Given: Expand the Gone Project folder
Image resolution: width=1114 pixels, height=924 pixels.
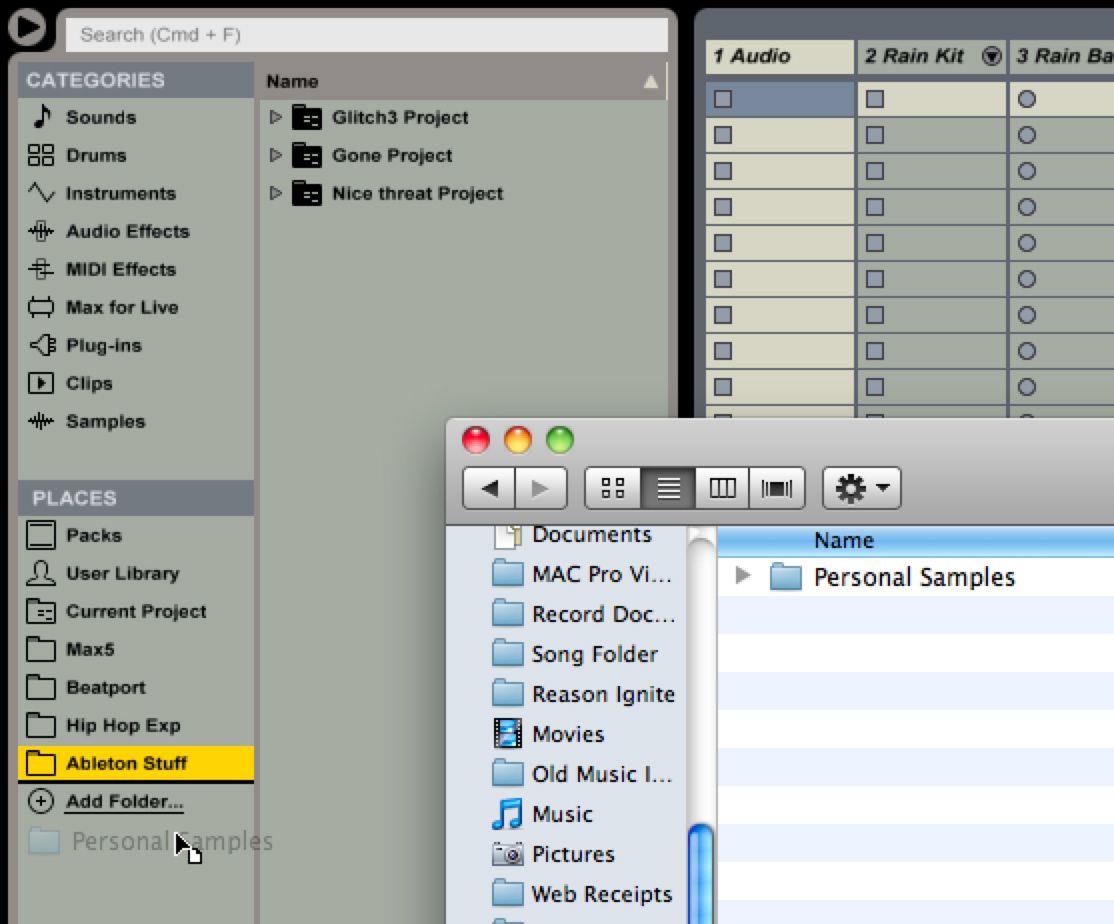Looking at the screenshot, I should coord(276,155).
